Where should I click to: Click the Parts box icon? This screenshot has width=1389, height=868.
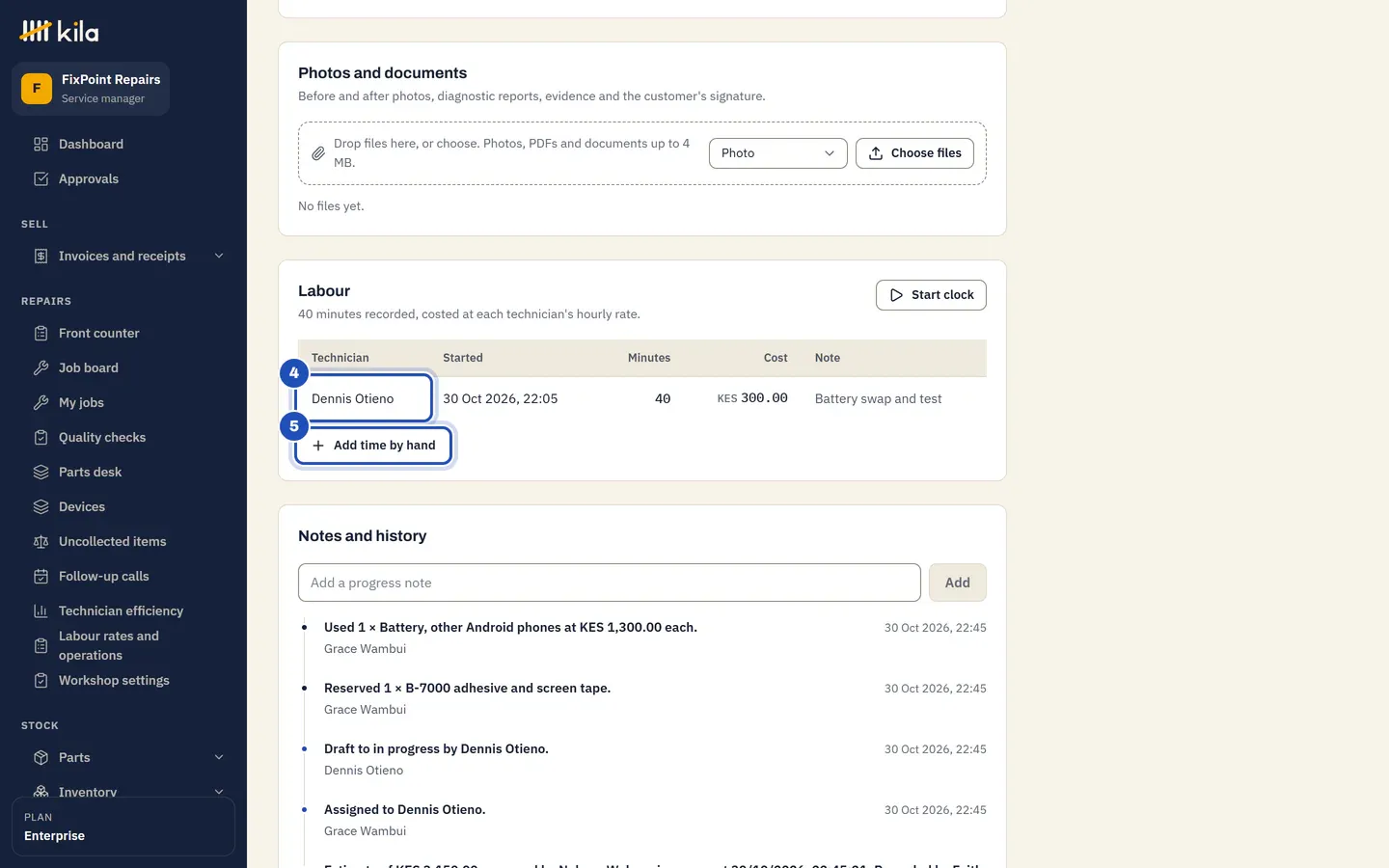(41, 757)
